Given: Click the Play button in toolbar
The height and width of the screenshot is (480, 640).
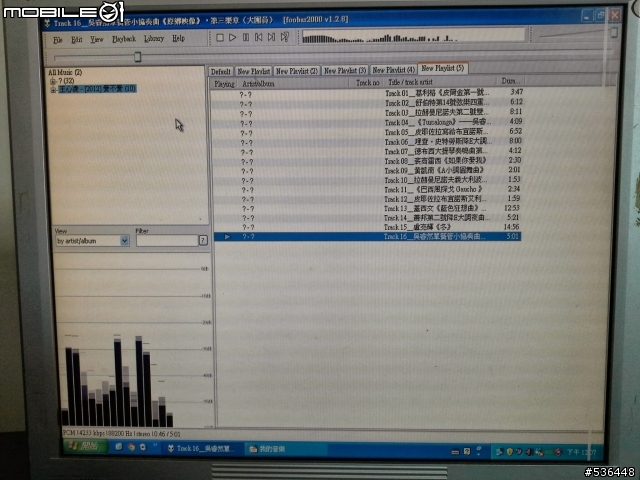Looking at the screenshot, I should click(x=233, y=38).
